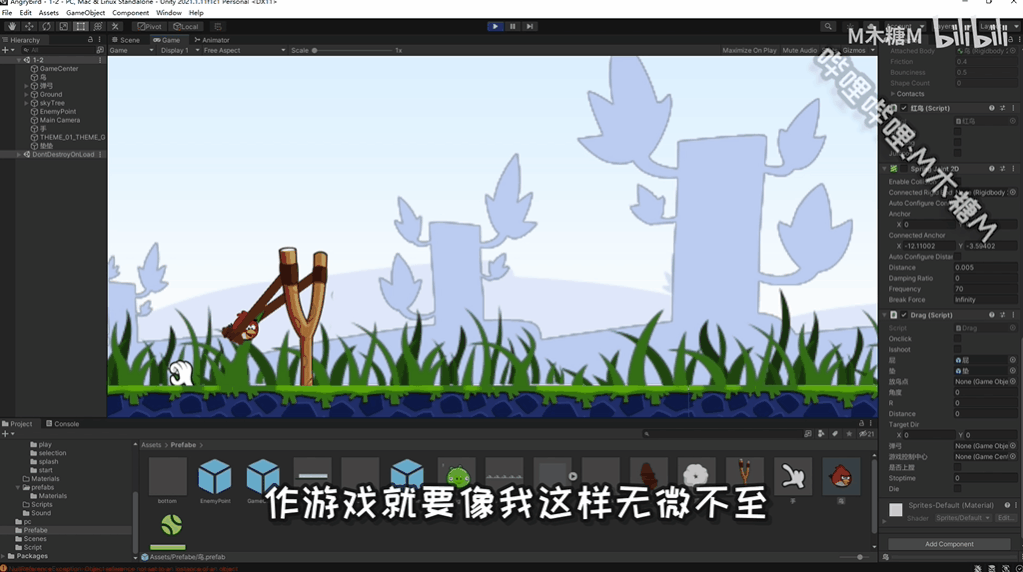Image resolution: width=1023 pixels, height=572 pixels.
Task: Open the Window menu
Action: pyautogui.click(x=169, y=12)
